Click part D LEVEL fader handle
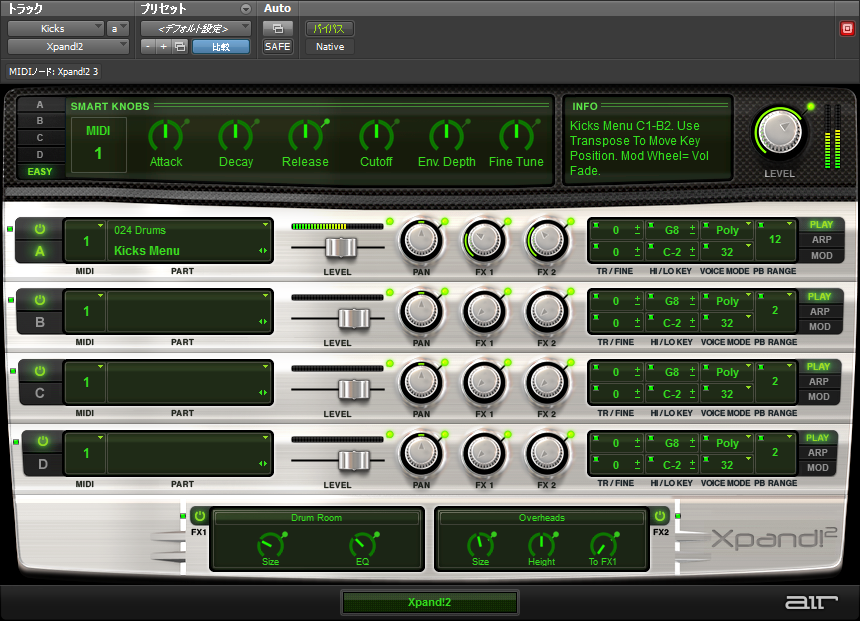 354,460
